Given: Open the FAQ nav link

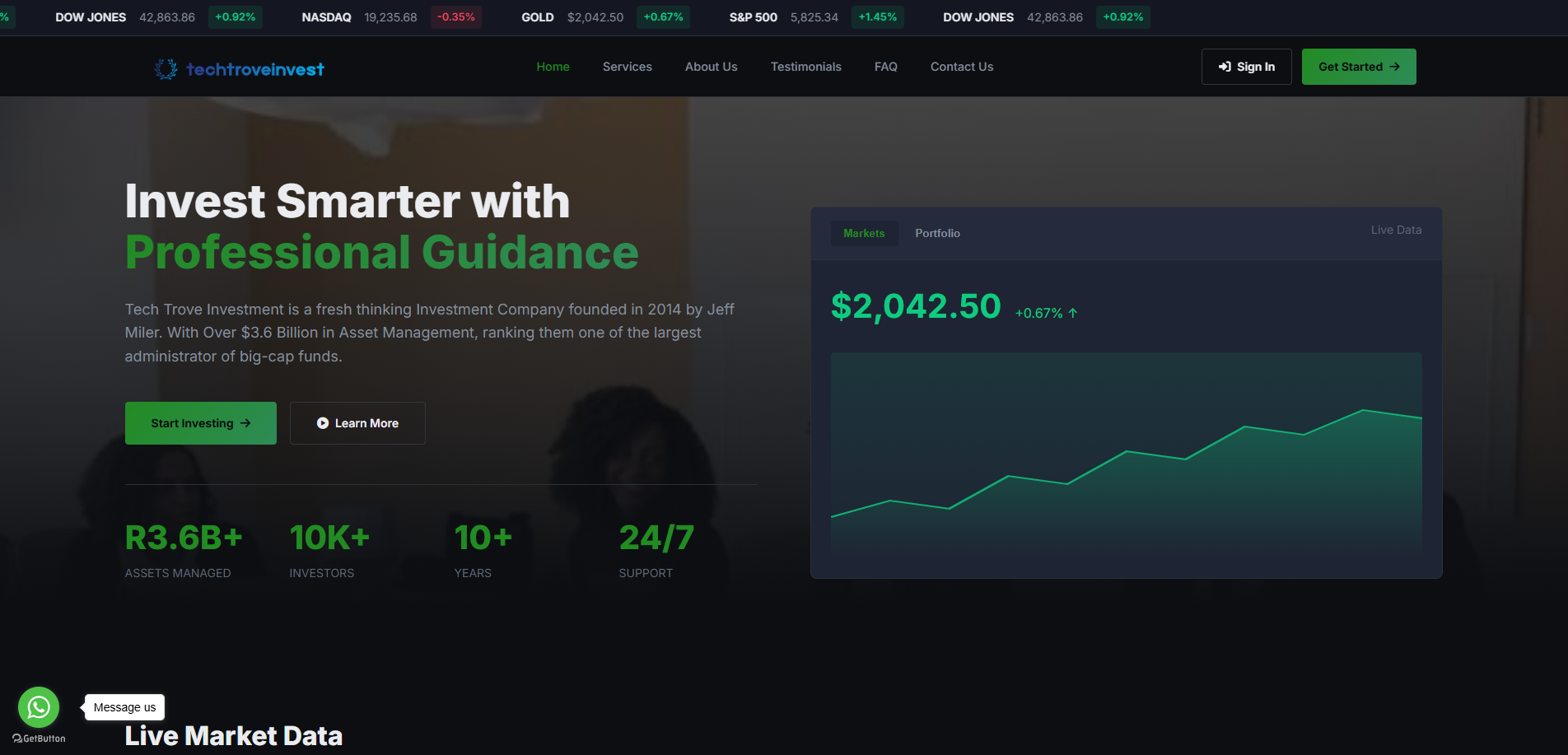Looking at the screenshot, I should coord(886,67).
